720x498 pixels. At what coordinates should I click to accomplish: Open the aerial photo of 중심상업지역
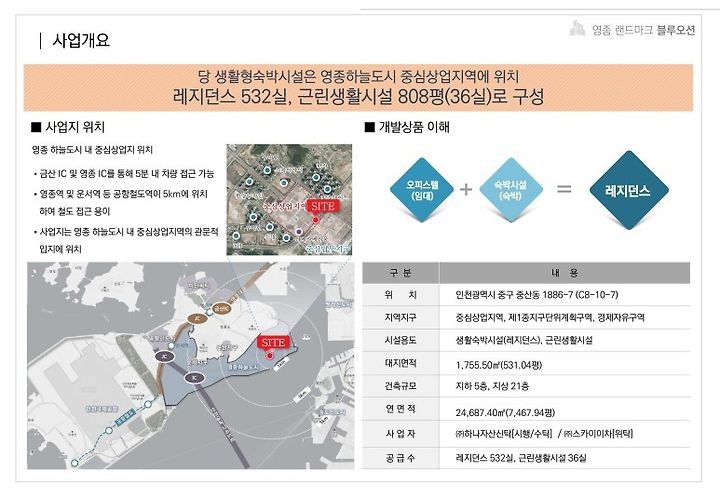(289, 200)
